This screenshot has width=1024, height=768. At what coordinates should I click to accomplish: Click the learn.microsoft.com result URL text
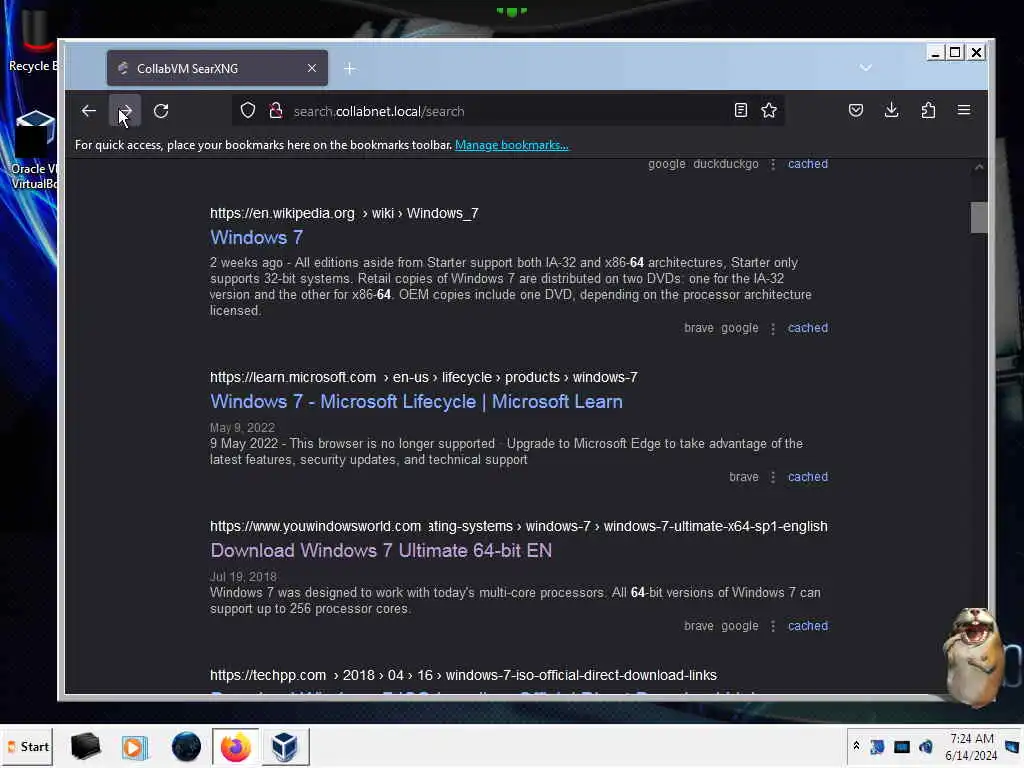pos(423,377)
